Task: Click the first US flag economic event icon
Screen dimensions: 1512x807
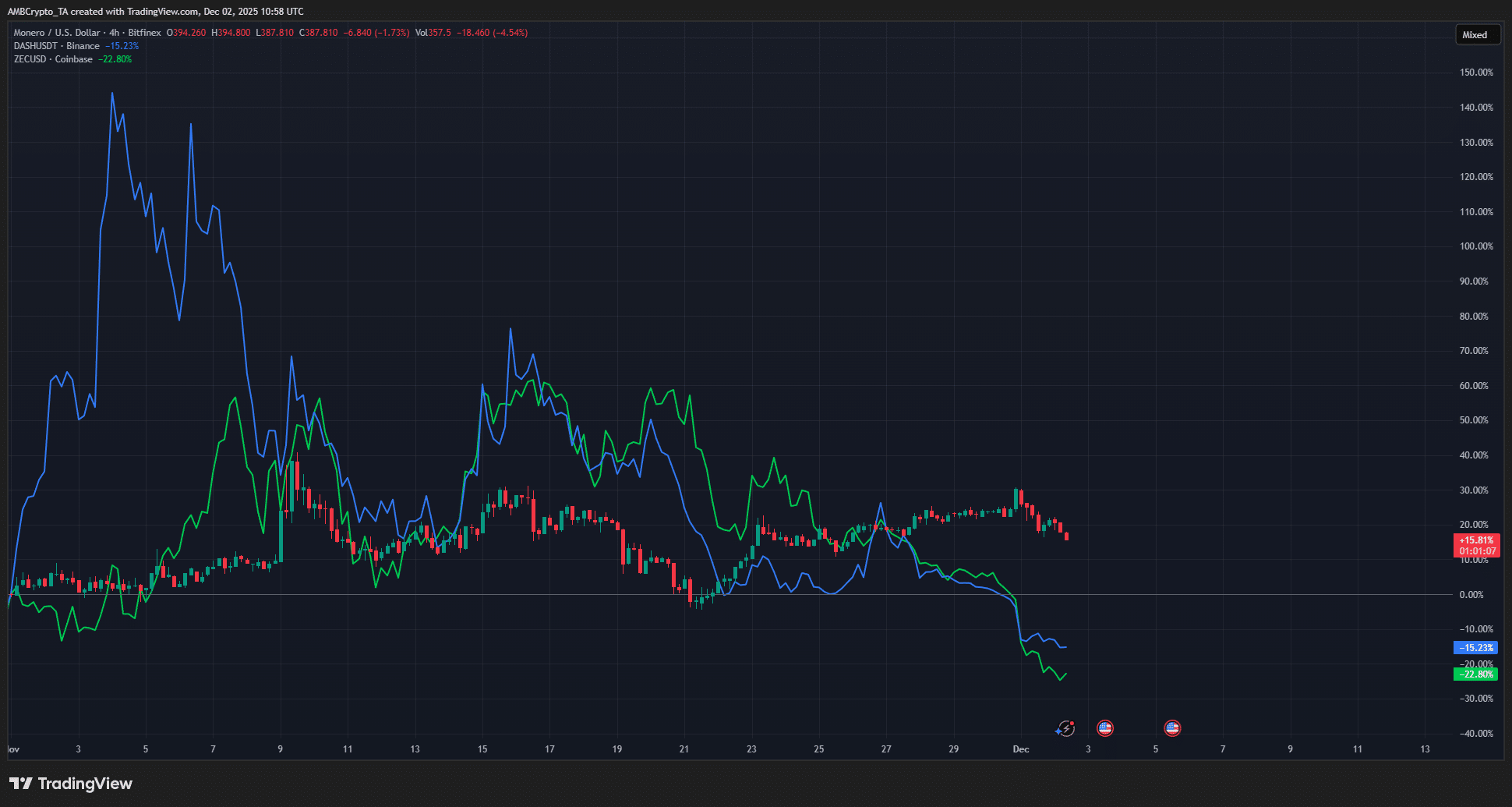Action: point(1104,728)
